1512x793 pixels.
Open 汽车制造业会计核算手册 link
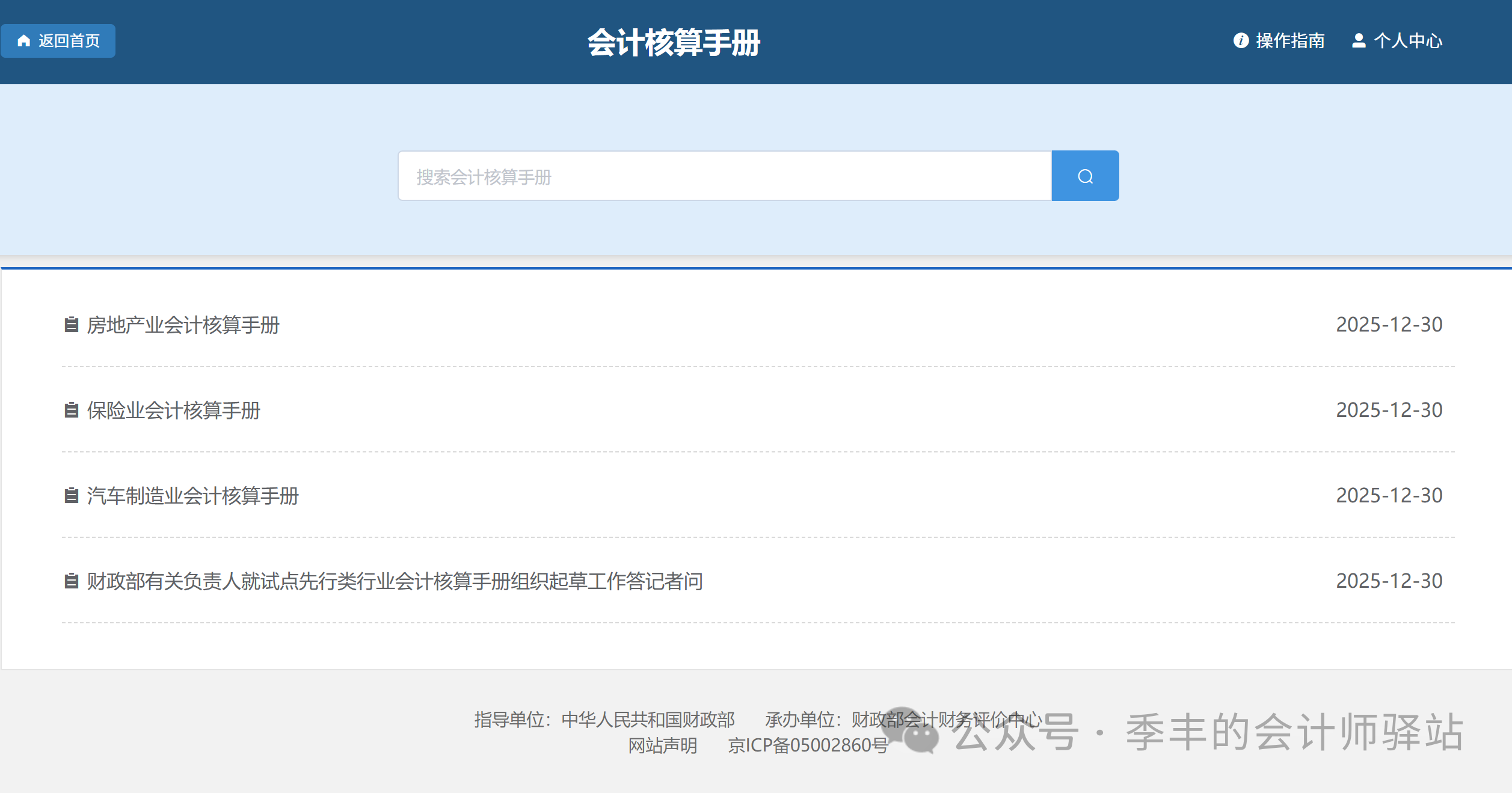click(x=193, y=496)
